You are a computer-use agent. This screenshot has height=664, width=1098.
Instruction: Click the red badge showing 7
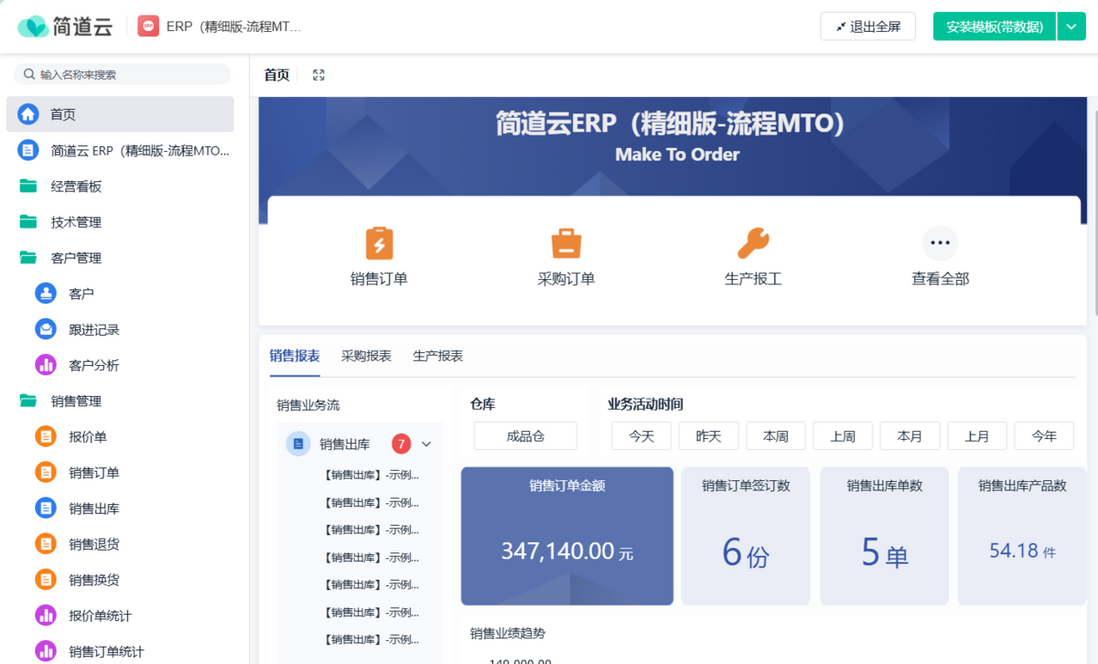401,443
